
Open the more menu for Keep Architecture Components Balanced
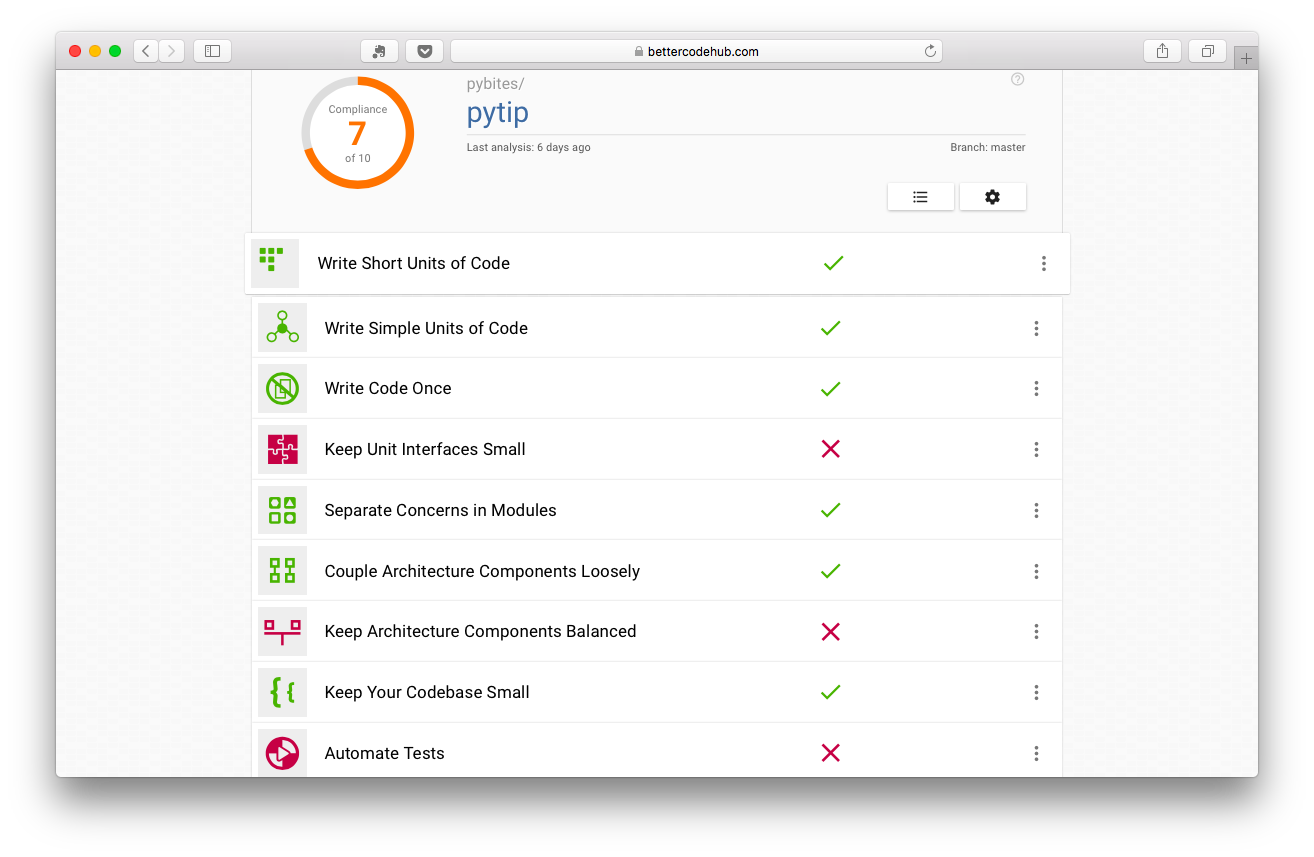(x=1036, y=631)
